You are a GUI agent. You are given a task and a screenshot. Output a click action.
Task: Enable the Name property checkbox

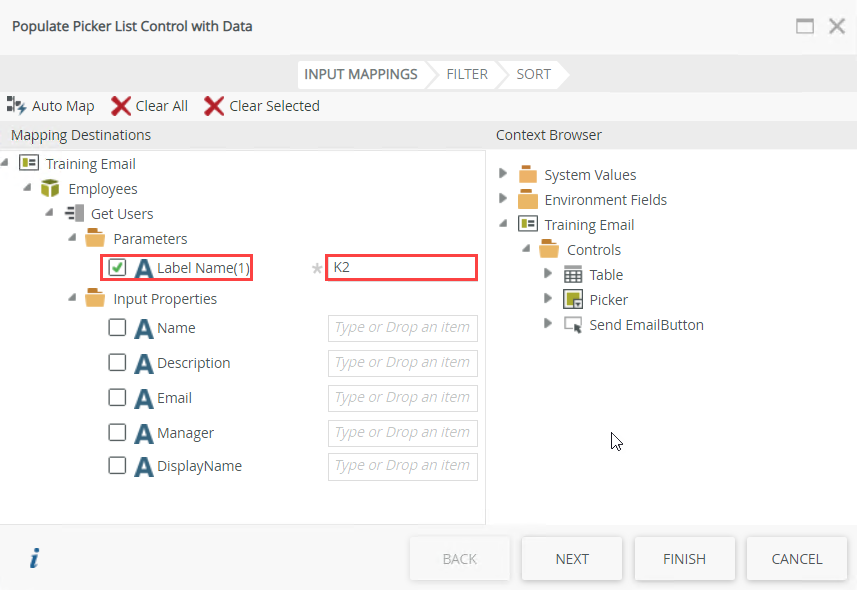117,328
